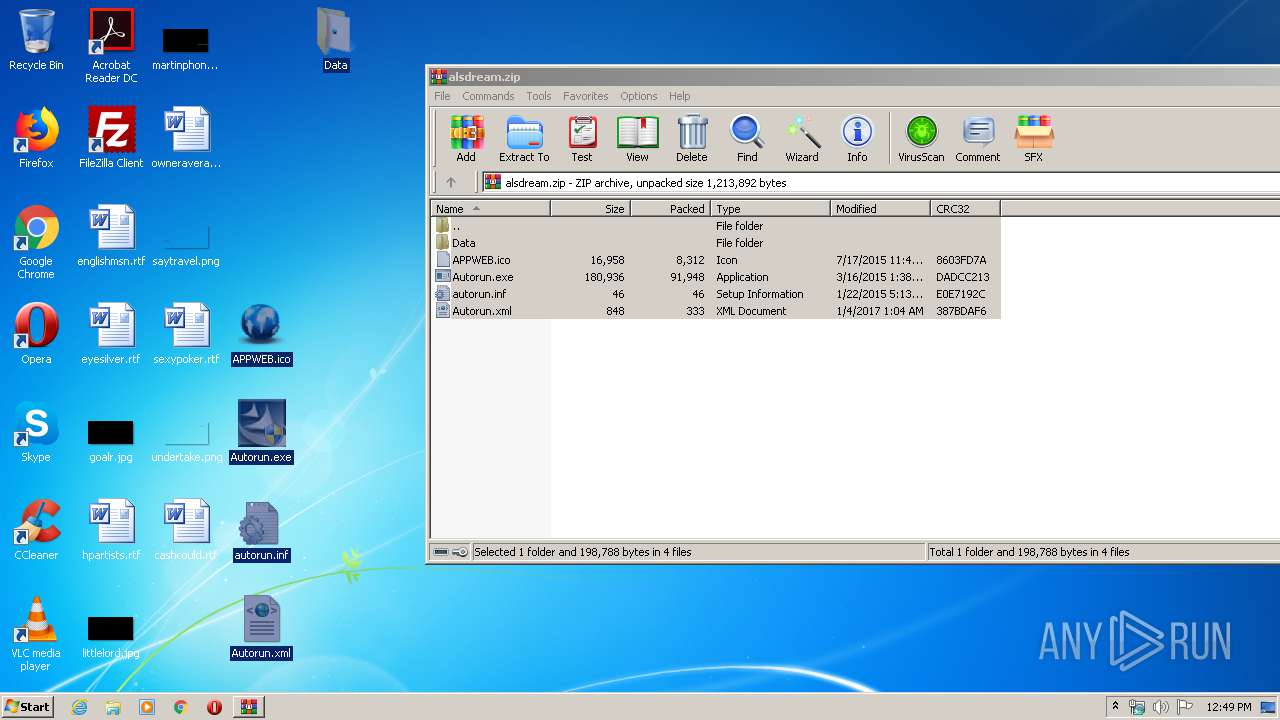Select the Opera desktop shortcut
Viewport: 1280px width, 720px height.
pos(36,334)
